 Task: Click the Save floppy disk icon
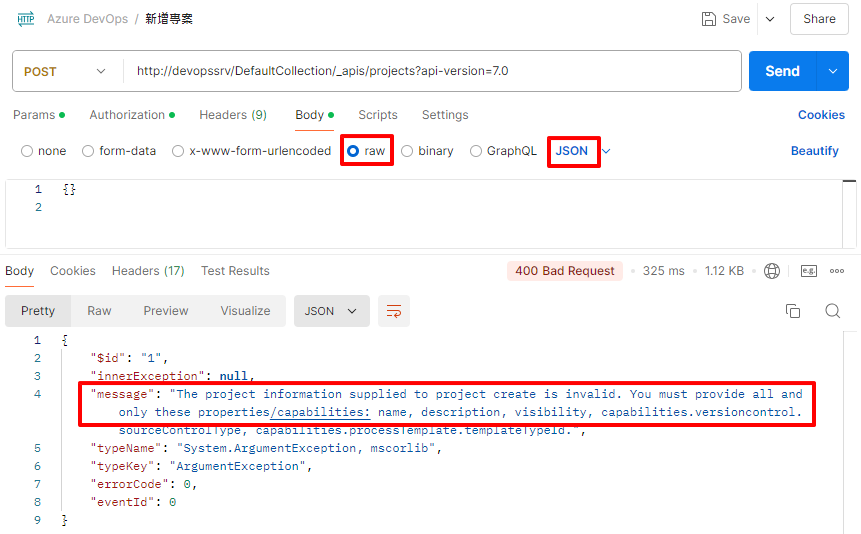(x=709, y=19)
